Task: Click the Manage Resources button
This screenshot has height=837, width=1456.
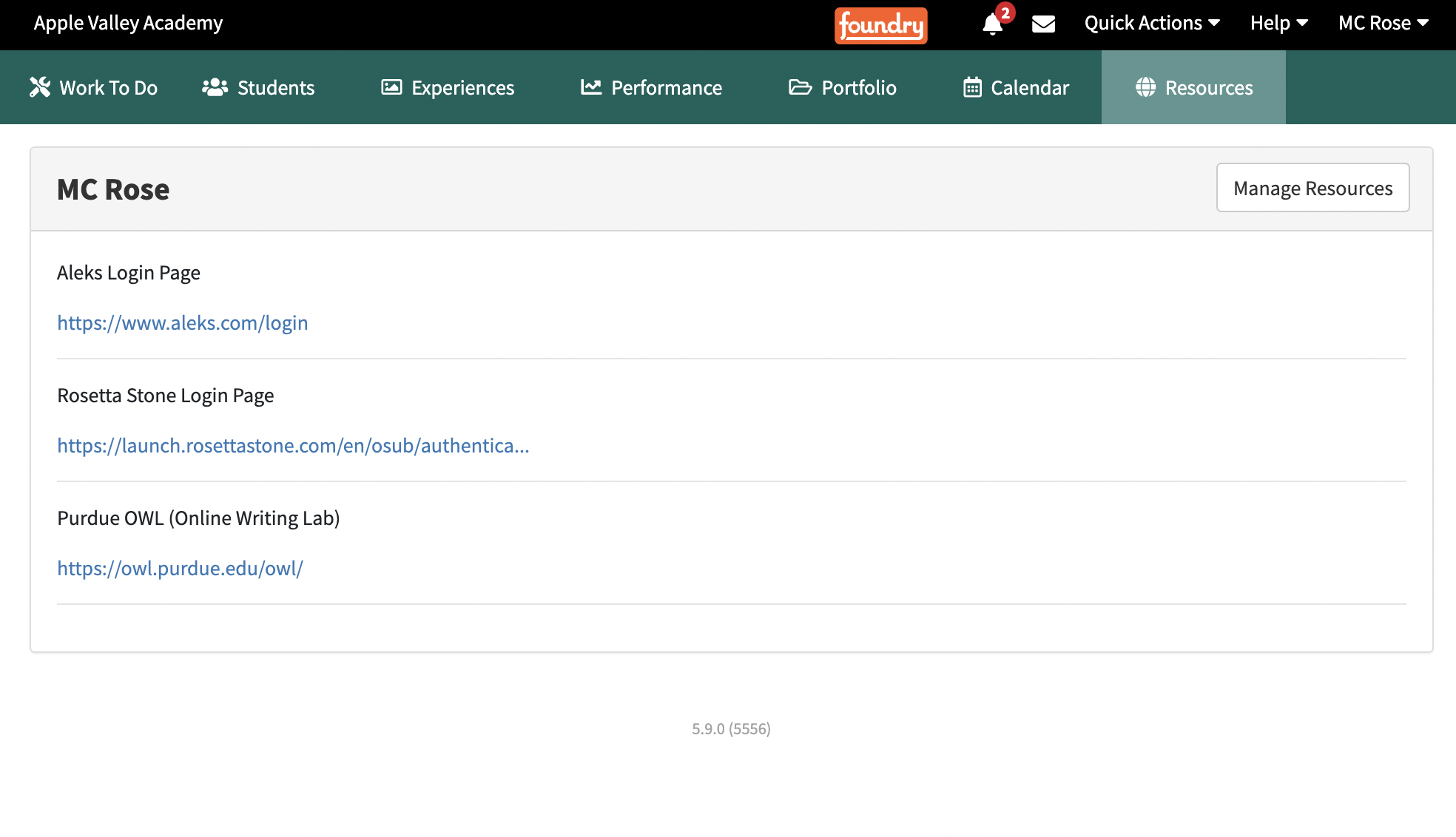Action: tap(1312, 188)
